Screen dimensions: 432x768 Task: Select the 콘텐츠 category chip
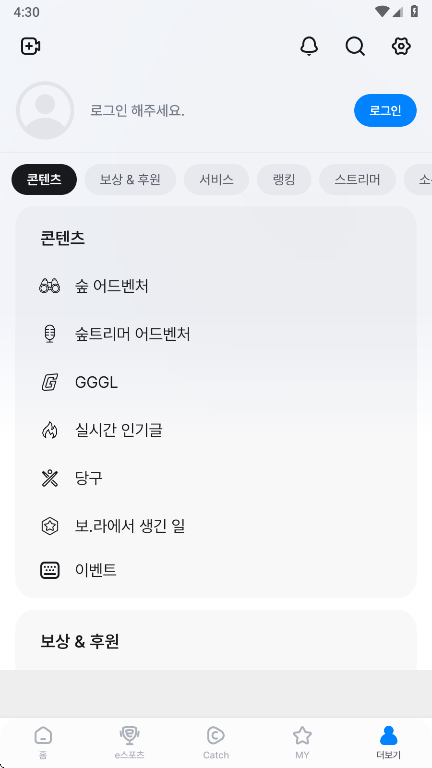(44, 179)
